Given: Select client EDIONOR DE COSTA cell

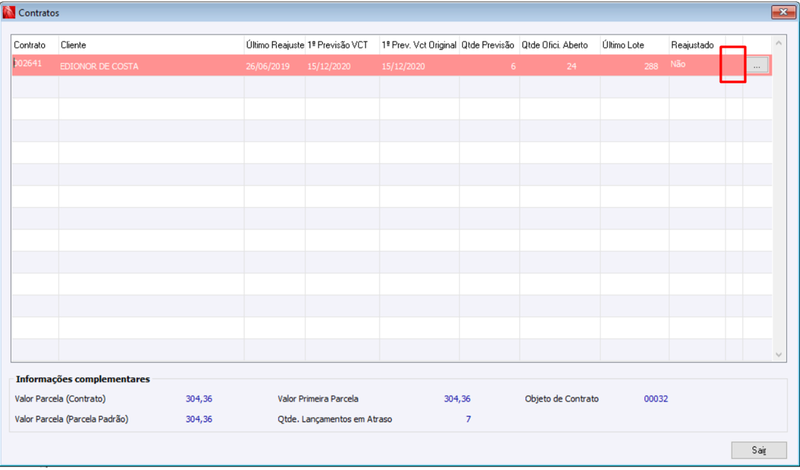Looking at the screenshot, I should (x=151, y=66).
